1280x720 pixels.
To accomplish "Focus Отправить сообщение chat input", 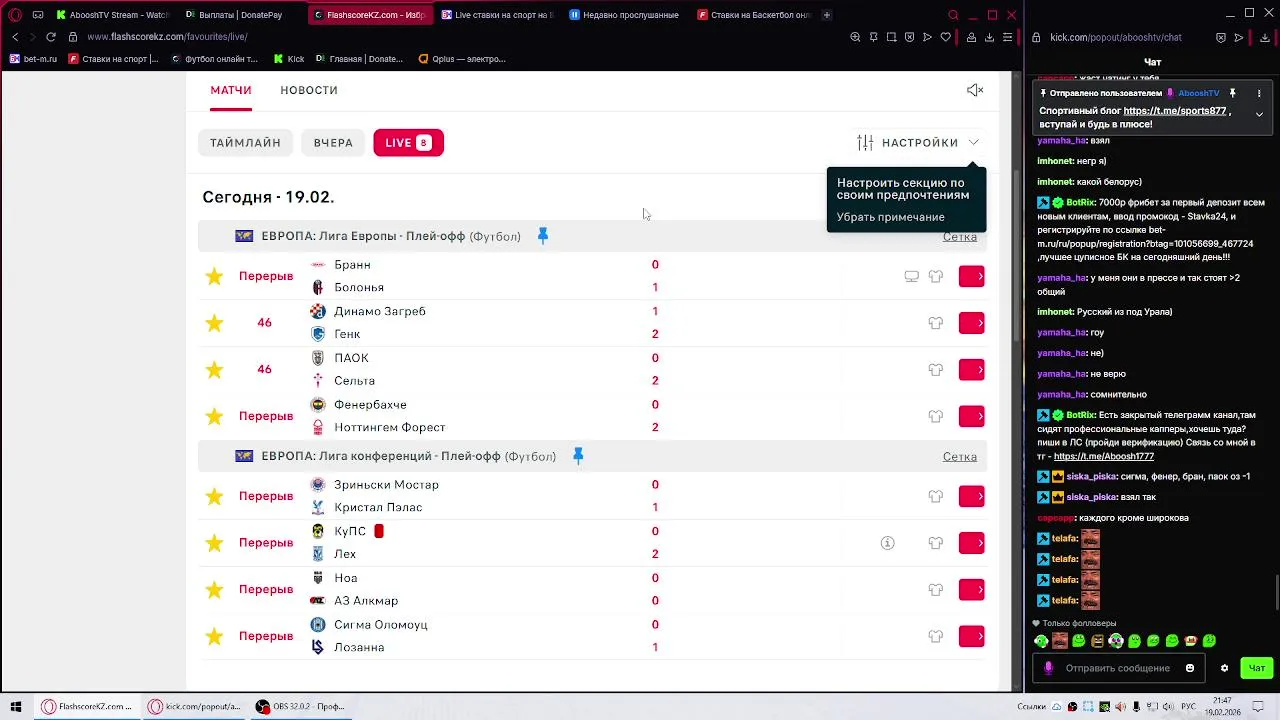I will [x=1117, y=668].
